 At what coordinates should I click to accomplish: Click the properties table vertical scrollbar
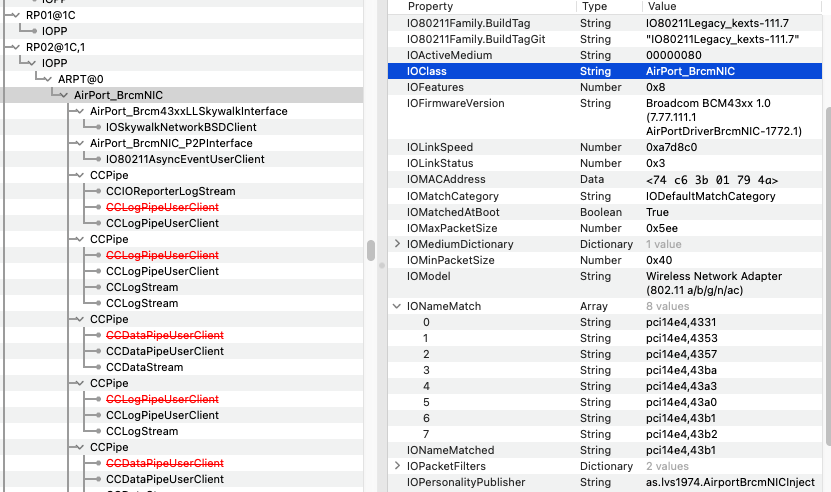827,276
